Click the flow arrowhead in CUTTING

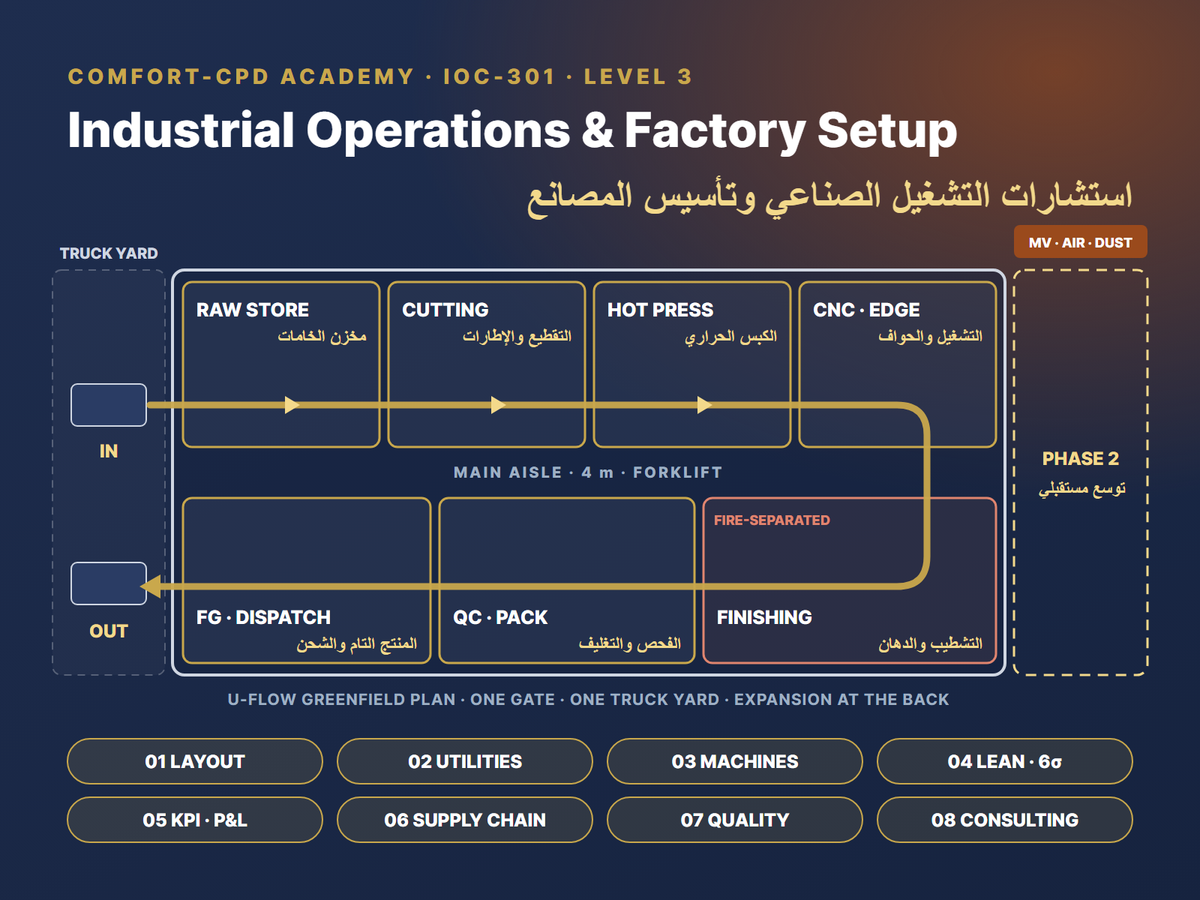498,405
